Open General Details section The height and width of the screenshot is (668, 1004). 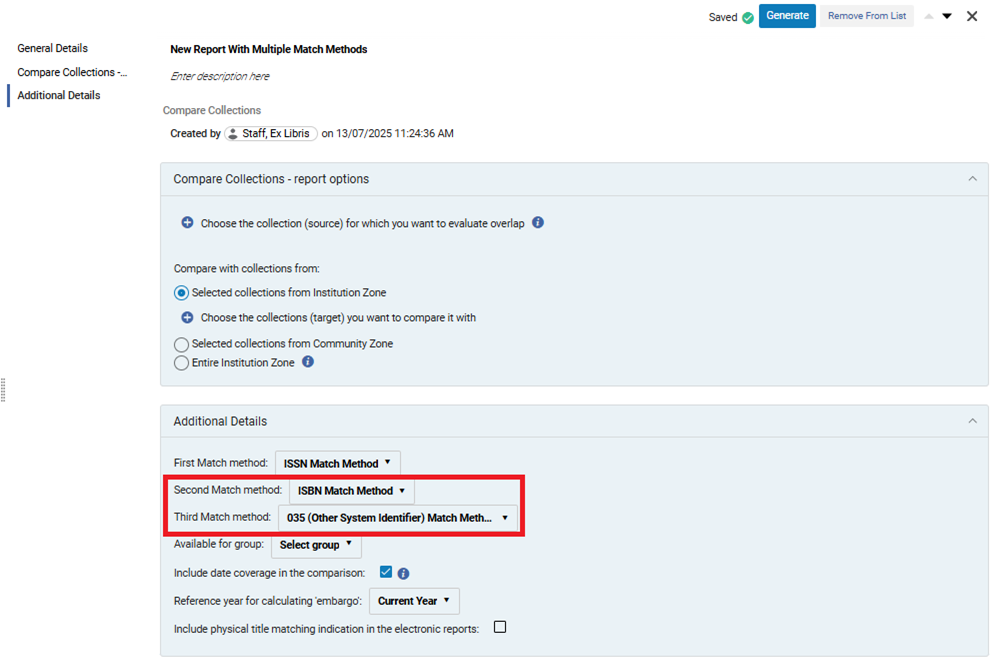click(53, 48)
